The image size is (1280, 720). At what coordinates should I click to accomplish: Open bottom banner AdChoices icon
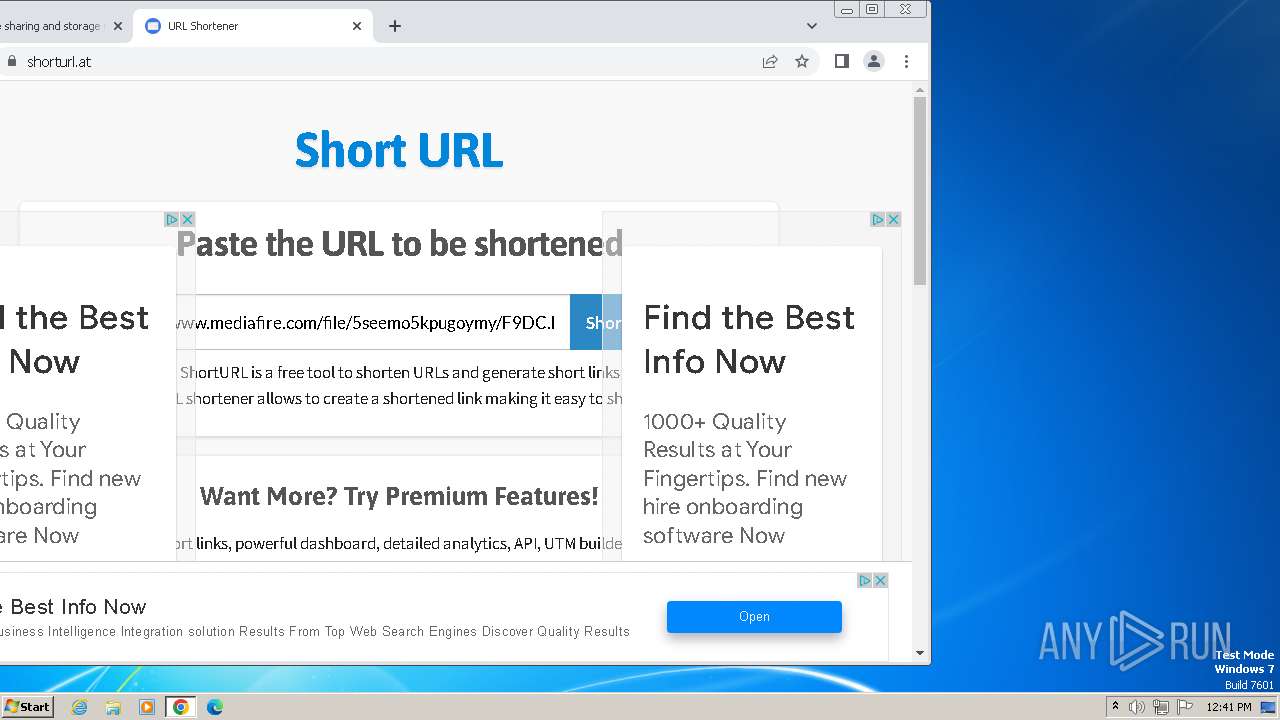(x=864, y=580)
